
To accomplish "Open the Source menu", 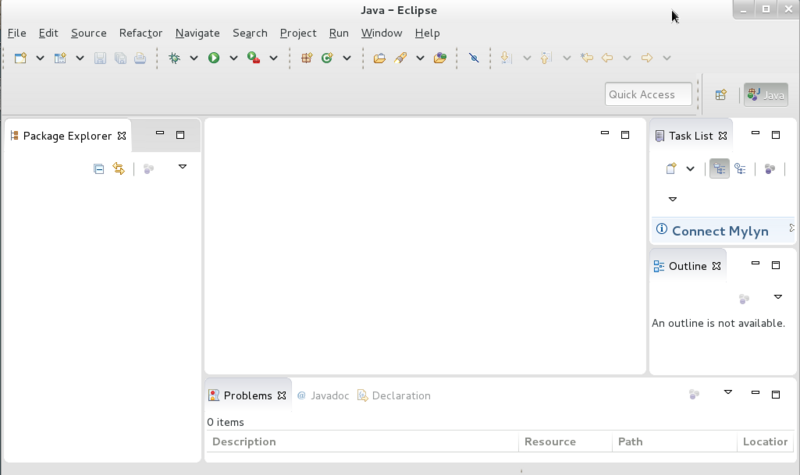I will click(89, 33).
